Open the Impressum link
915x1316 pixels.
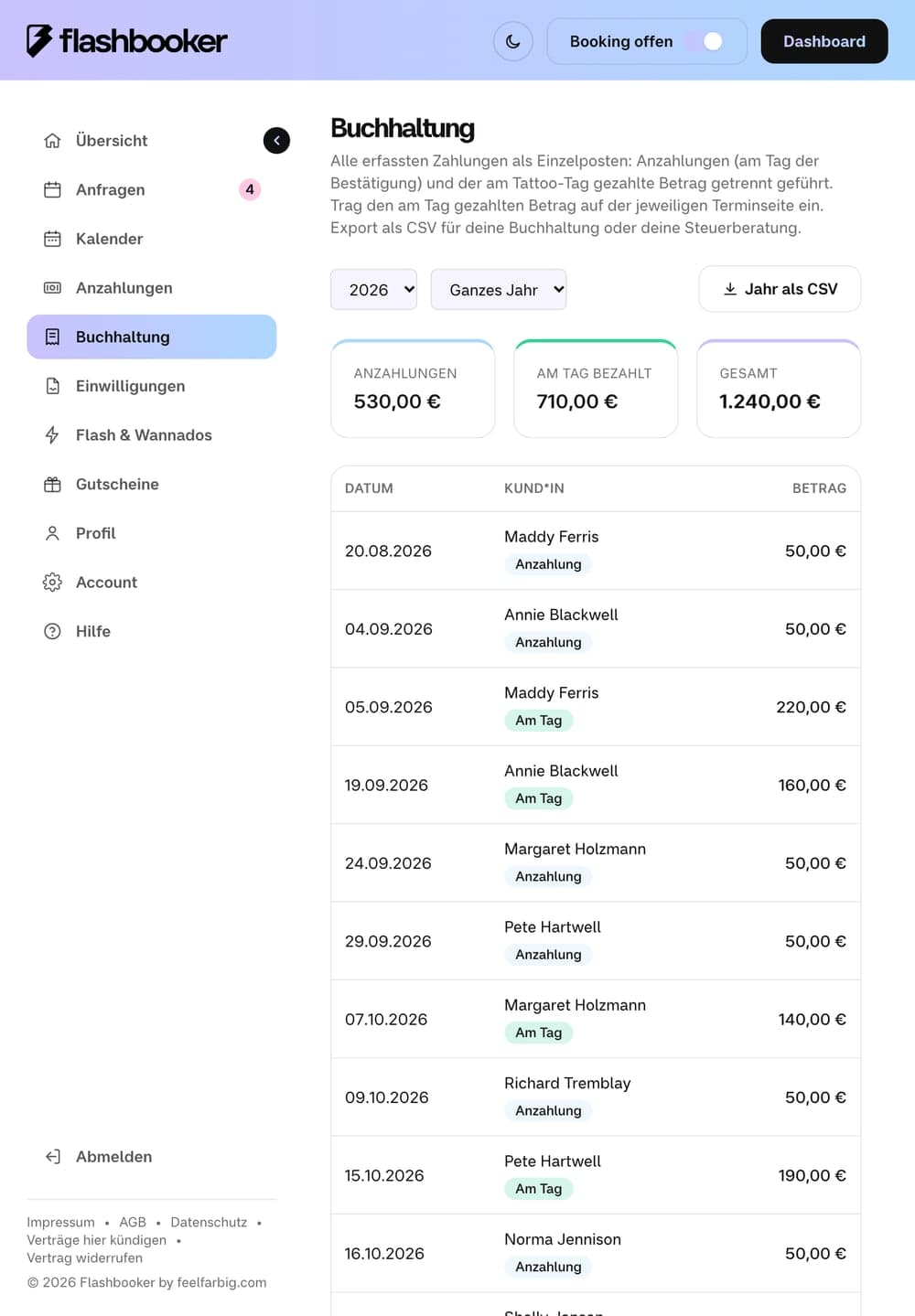click(60, 1222)
